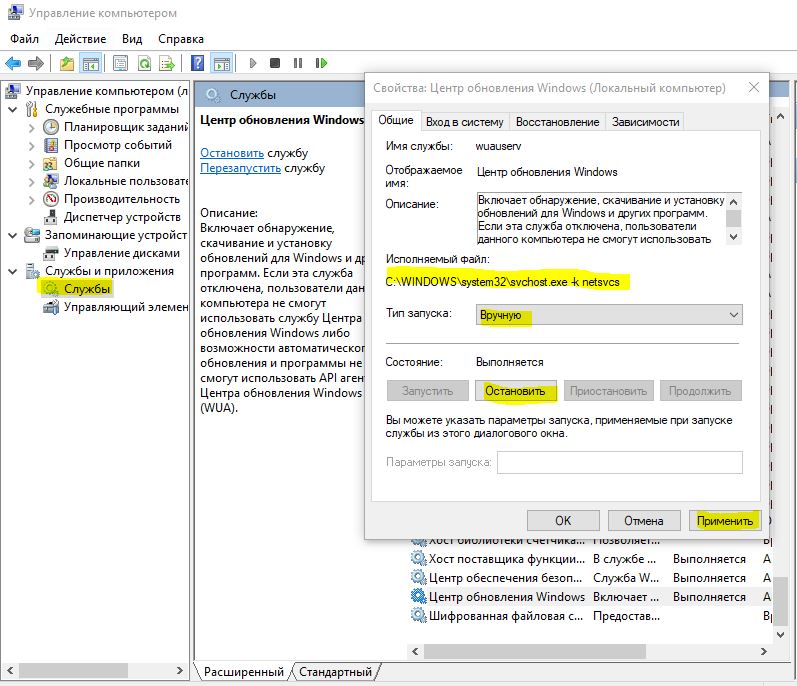The width and height of the screenshot is (797, 686).
Task: Expand the Производительность node
Action: click(32, 200)
